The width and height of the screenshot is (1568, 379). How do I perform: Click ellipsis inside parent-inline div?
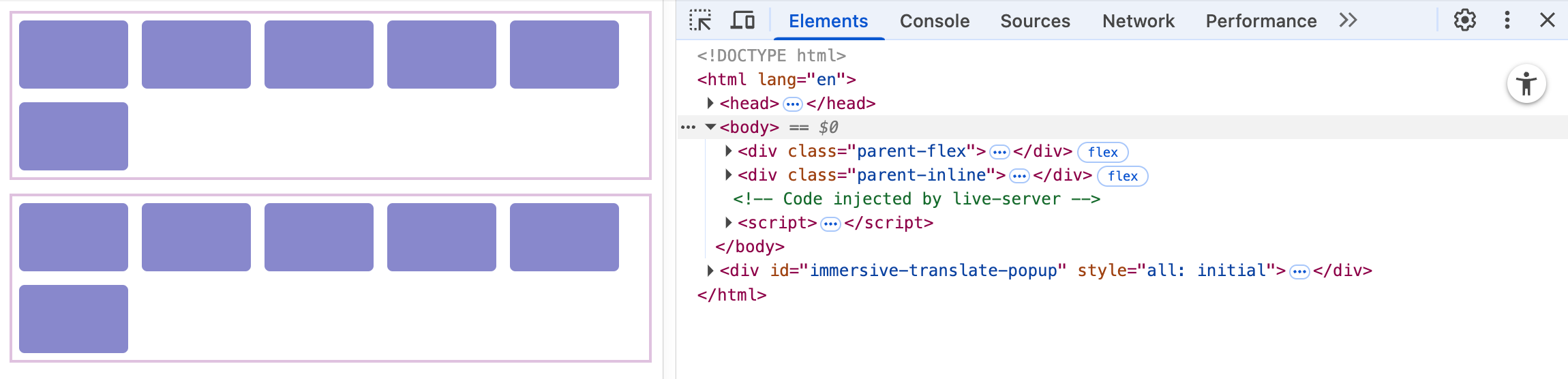pos(1019,176)
